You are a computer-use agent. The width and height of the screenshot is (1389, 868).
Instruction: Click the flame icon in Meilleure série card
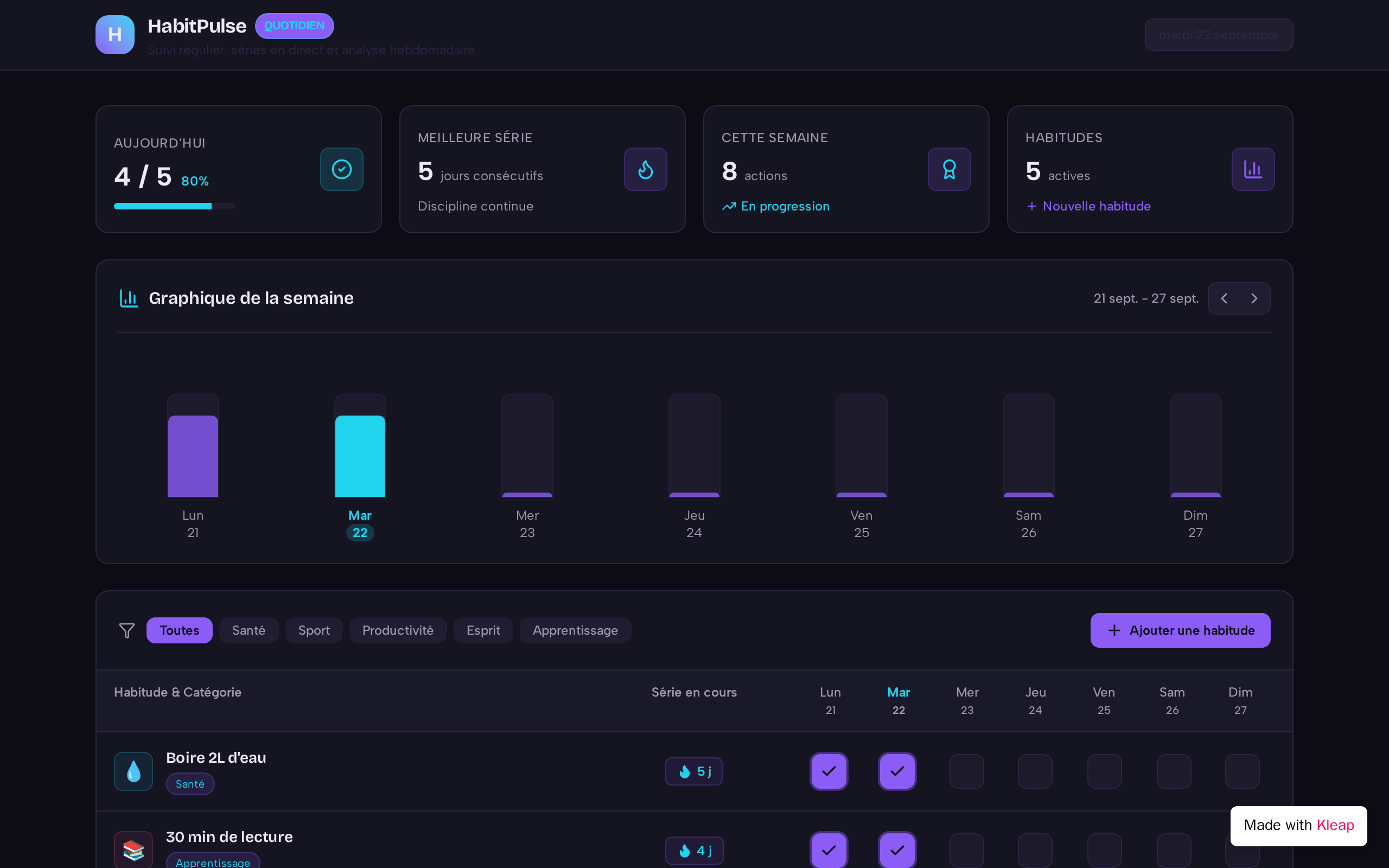(x=645, y=169)
